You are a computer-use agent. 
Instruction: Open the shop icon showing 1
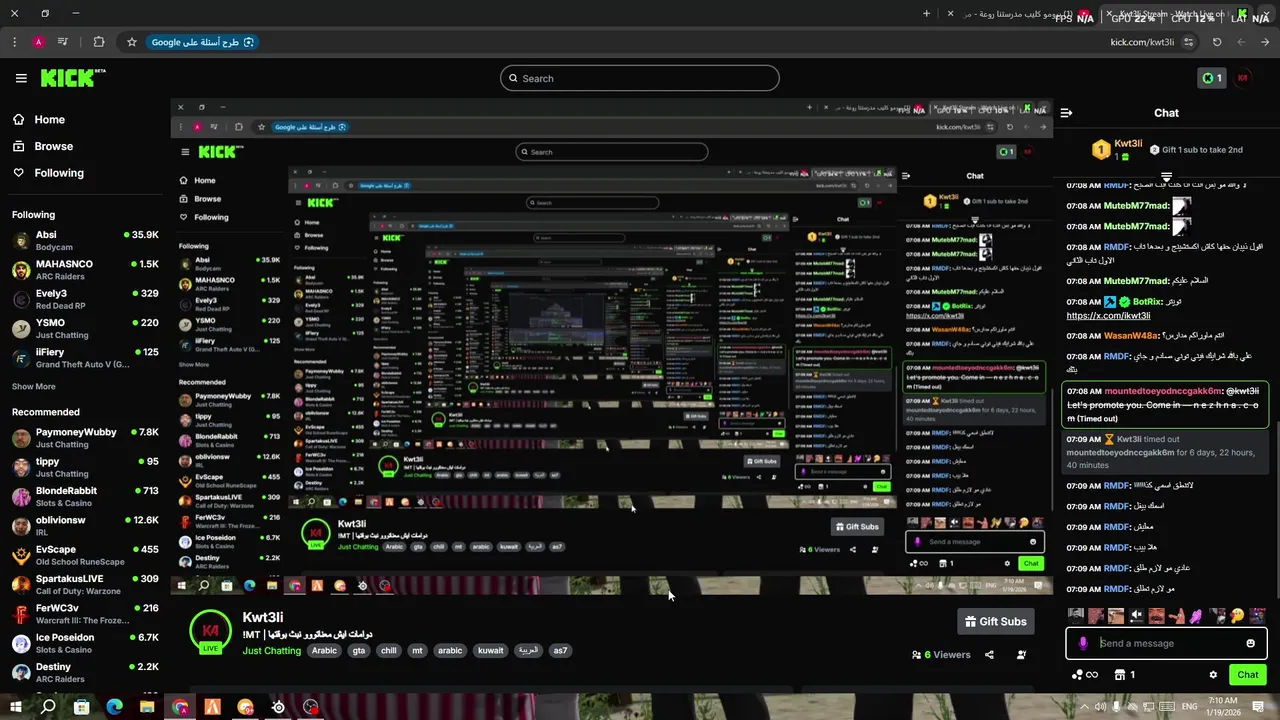[x=1125, y=675]
